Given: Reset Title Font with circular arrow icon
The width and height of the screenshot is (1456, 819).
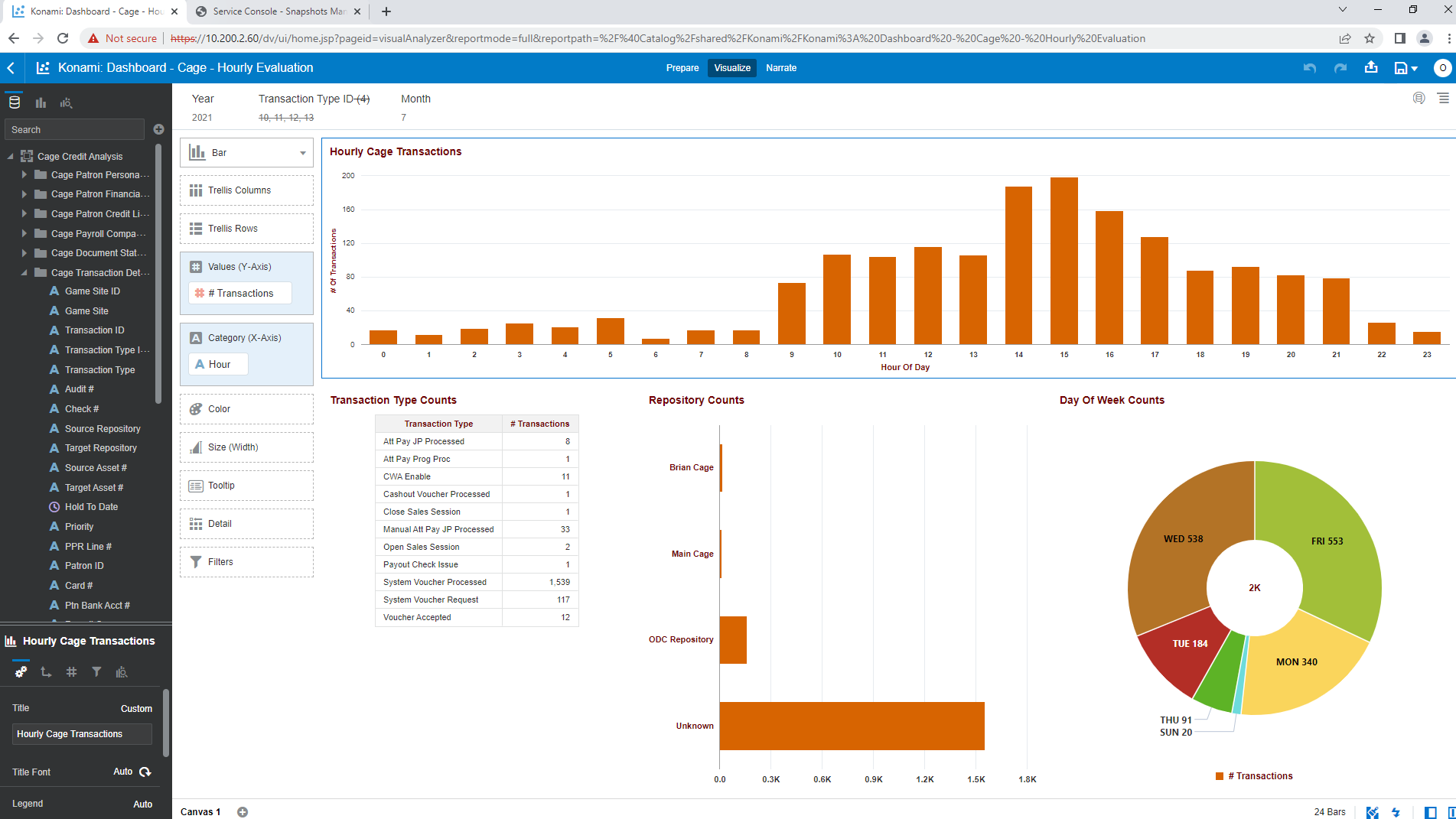Looking at the screenshot, I should click(145, 772).
